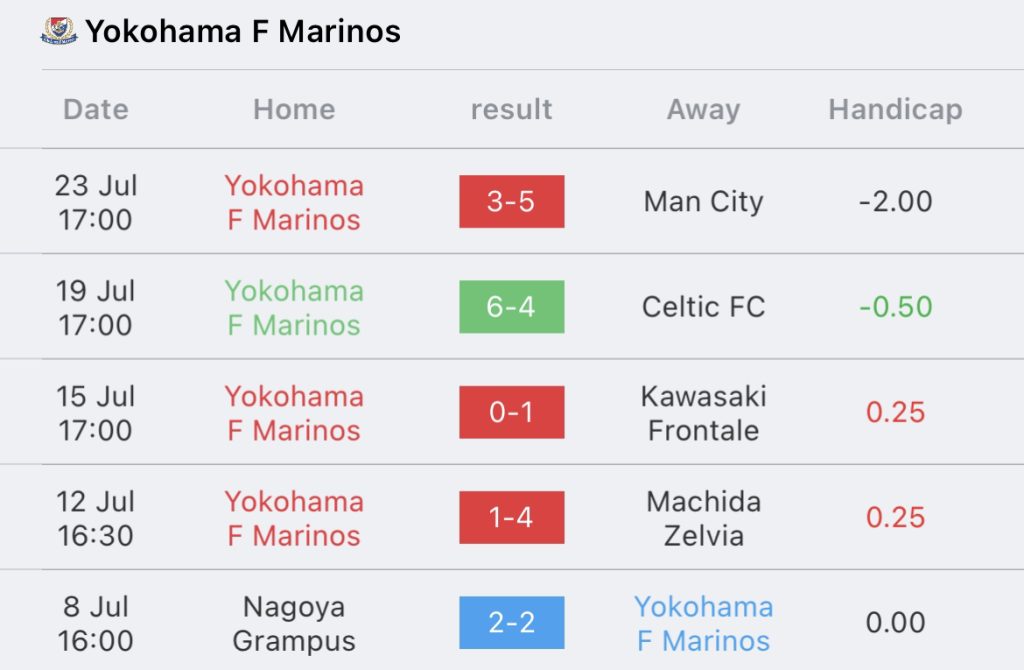Select the Home column header
The height and width of the screenshot is (670, 1024).
point(294,109)
